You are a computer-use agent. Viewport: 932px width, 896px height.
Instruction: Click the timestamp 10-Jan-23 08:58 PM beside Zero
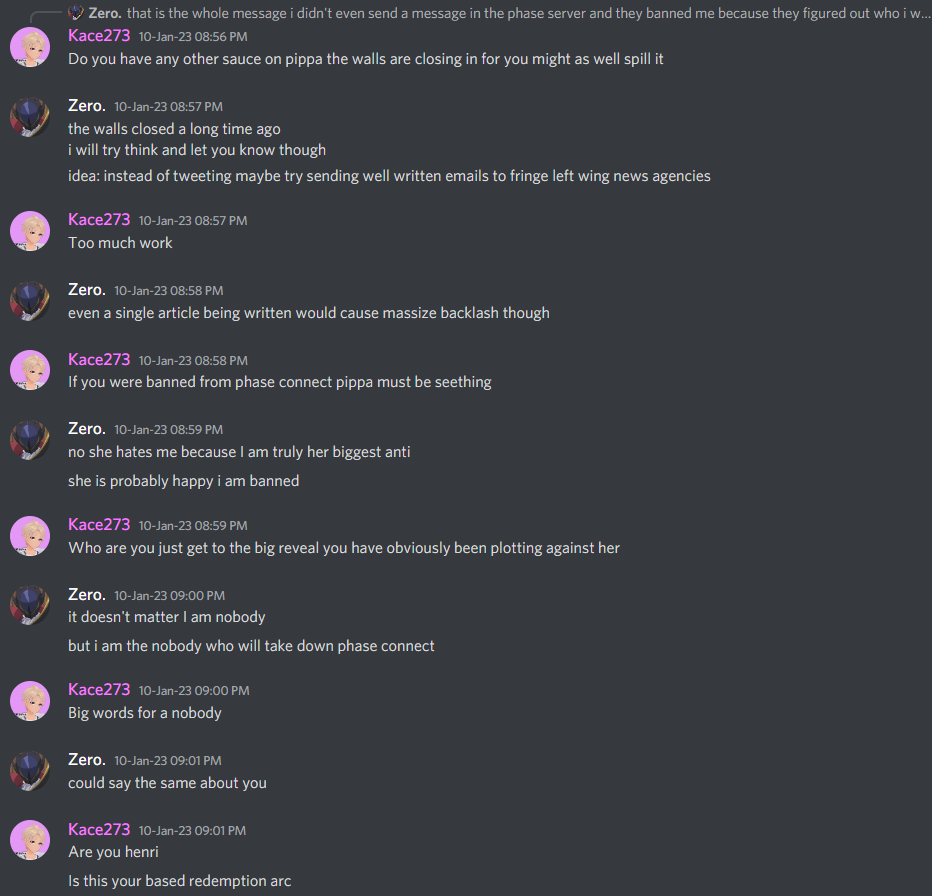point(169,291)
